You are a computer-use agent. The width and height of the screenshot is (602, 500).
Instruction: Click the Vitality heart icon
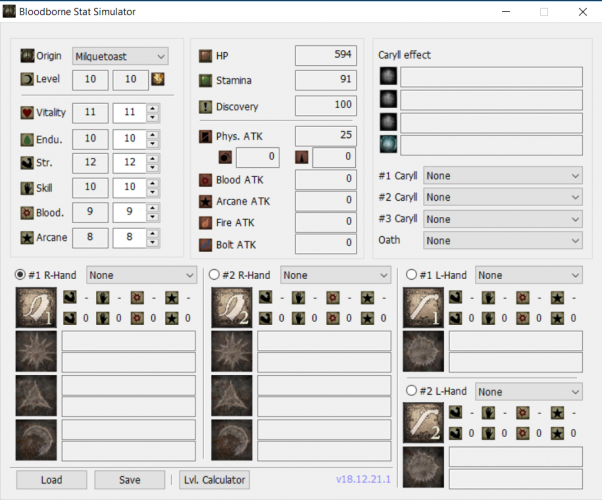pos(27,113)
